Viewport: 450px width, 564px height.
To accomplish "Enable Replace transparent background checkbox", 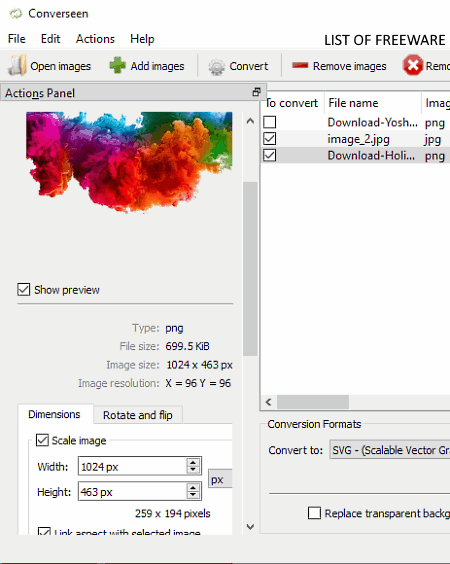I will pos(314,513).
